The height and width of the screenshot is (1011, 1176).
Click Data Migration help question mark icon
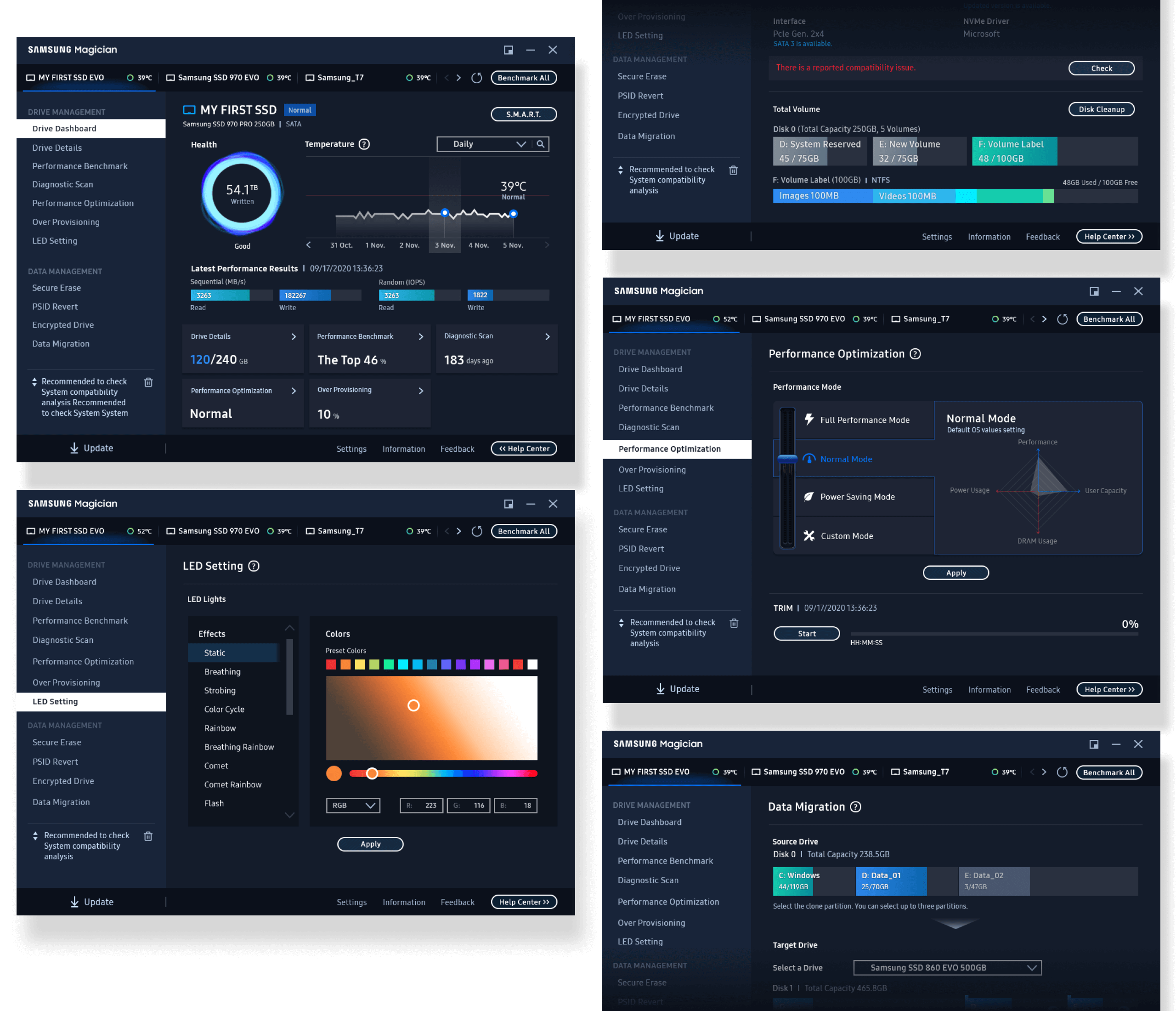point(856,807)
